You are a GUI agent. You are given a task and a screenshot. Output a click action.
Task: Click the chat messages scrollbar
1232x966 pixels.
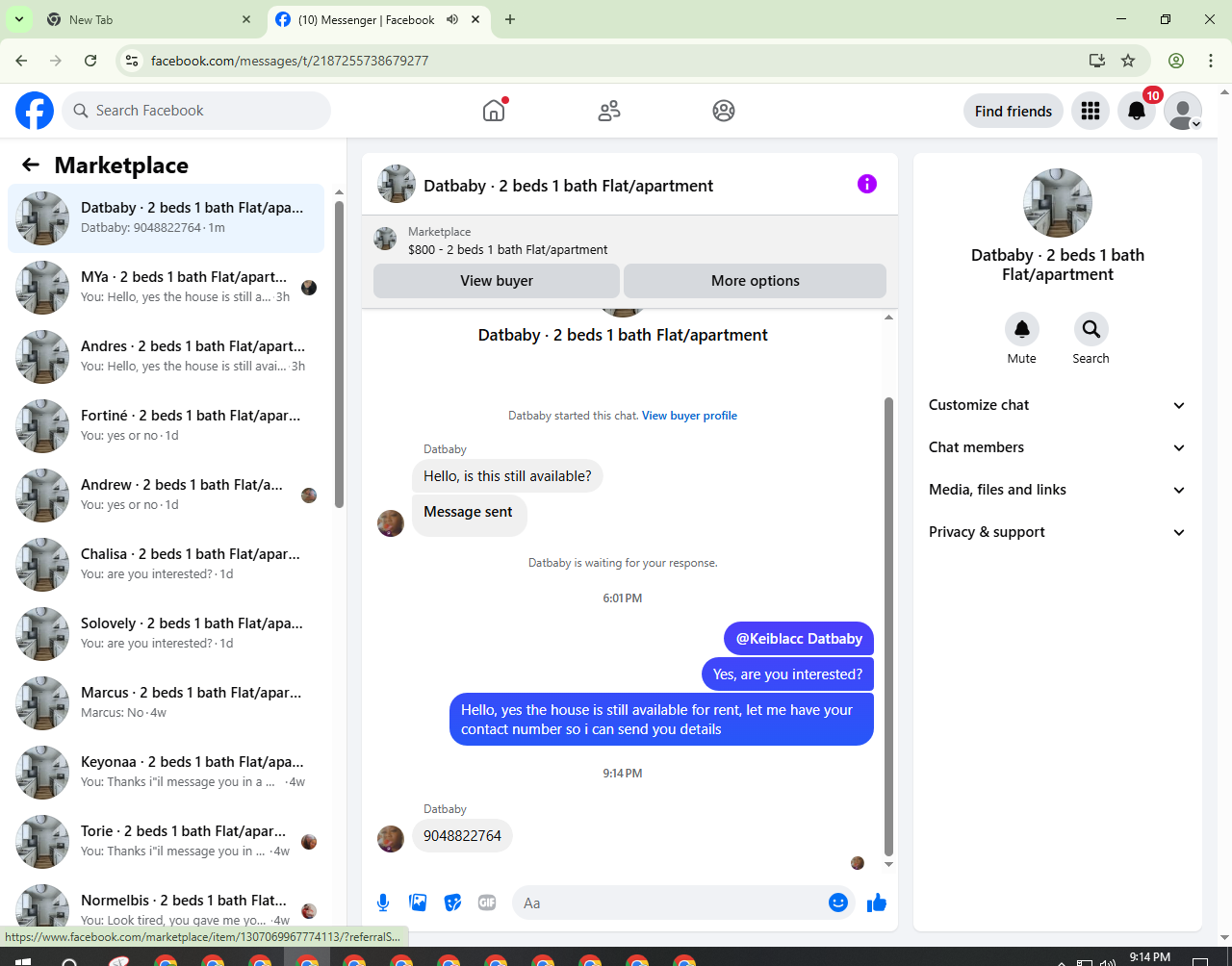[888, 625]
